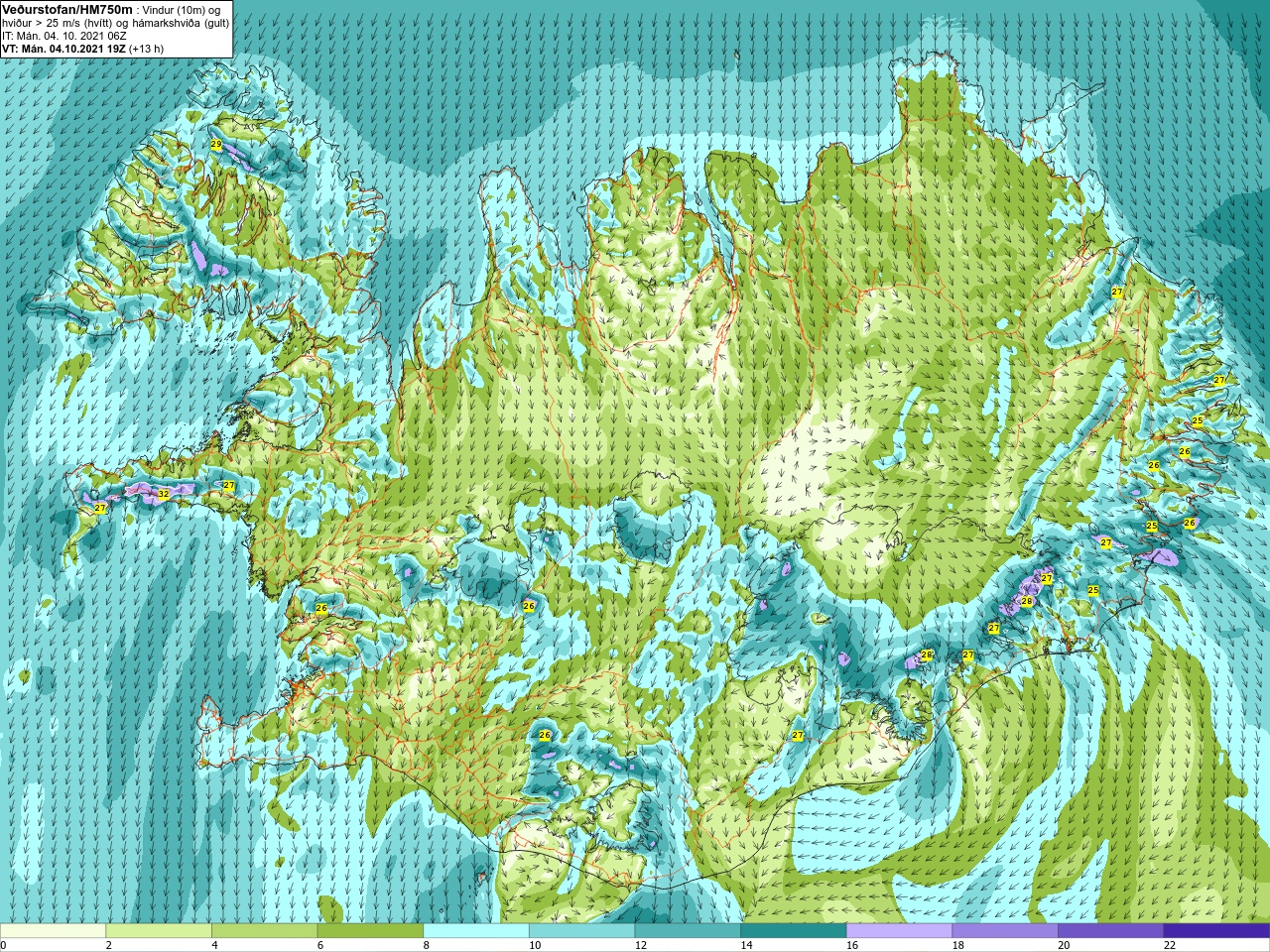Click the 'IT: Mán. 04. 10. 2021 06Z' line
The width and height of the screenshot is (1270, 952).
click(x=64, y=36)
